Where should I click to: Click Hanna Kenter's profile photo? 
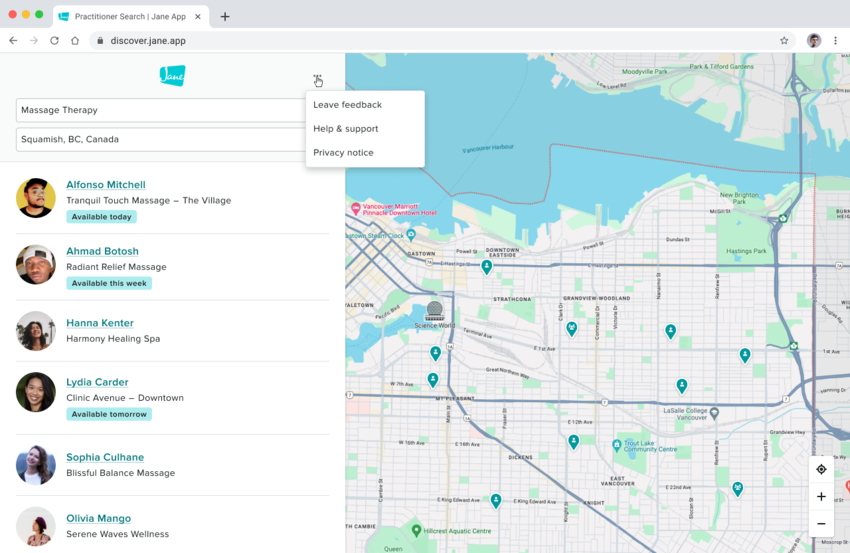[36, 331]
